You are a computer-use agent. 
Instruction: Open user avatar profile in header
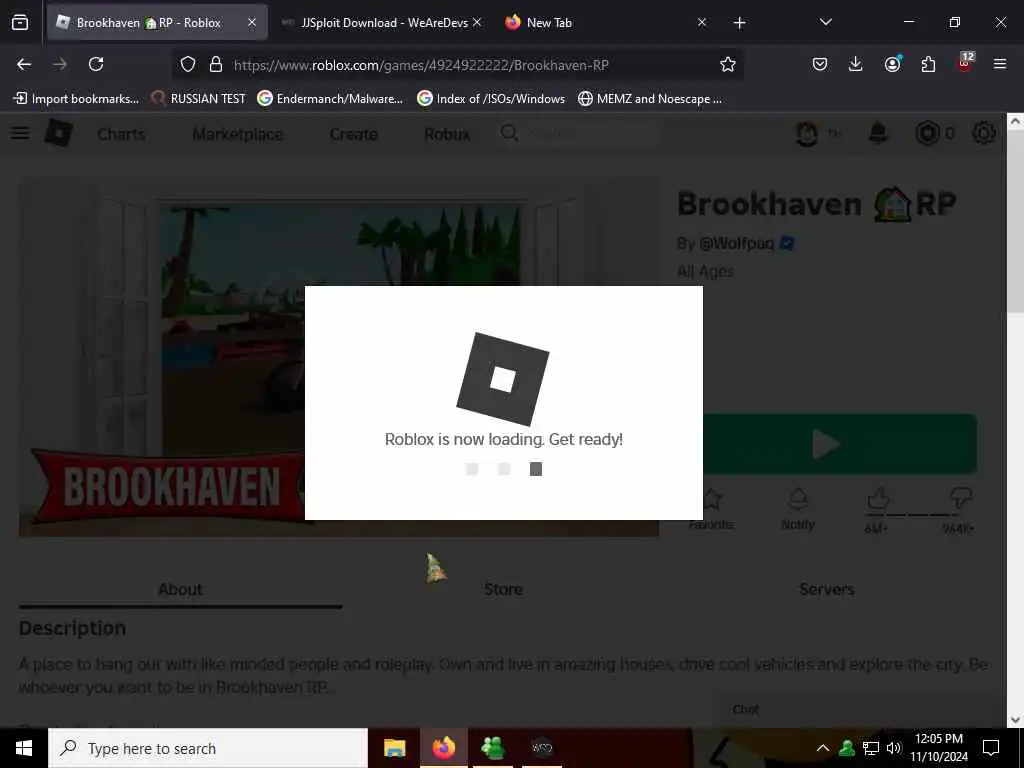pos(807,134)
